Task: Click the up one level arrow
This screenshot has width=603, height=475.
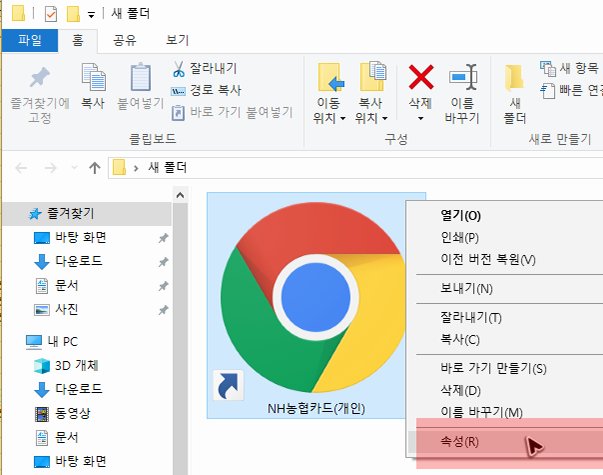Action: pos(95,168)
